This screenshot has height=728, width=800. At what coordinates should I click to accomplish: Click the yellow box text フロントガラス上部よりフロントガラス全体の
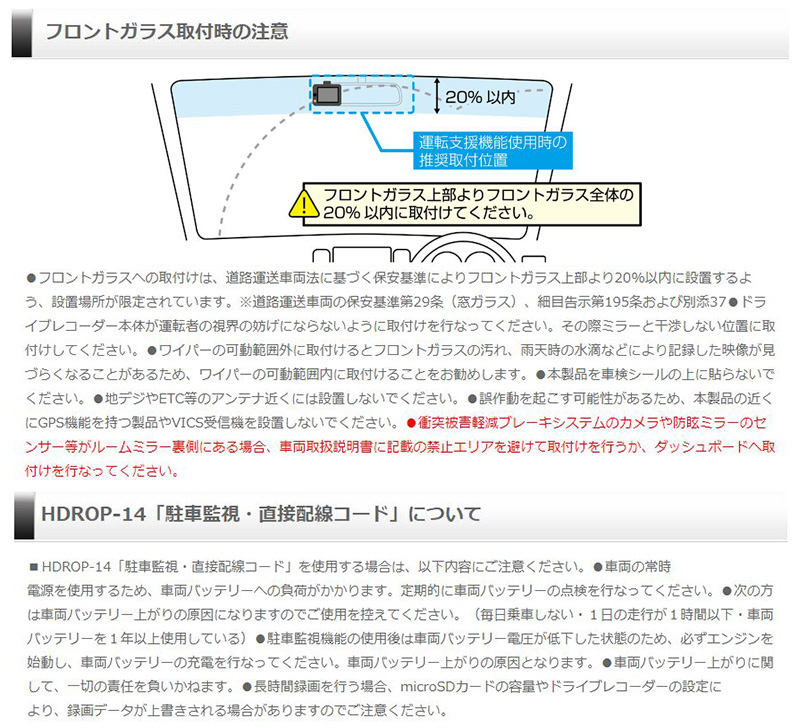478,195
